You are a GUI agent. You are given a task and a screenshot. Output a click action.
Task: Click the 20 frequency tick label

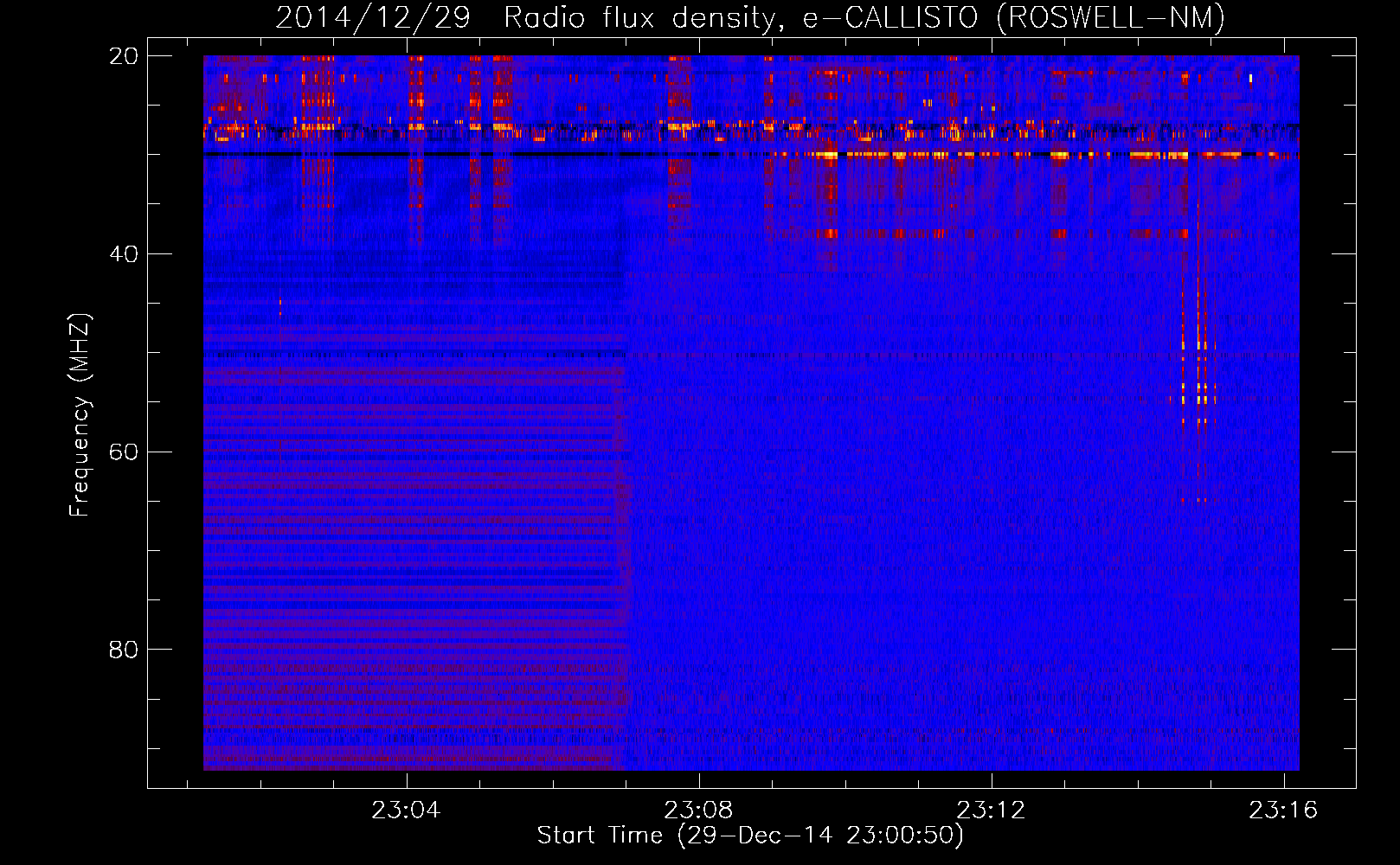(x=124, y=56)
